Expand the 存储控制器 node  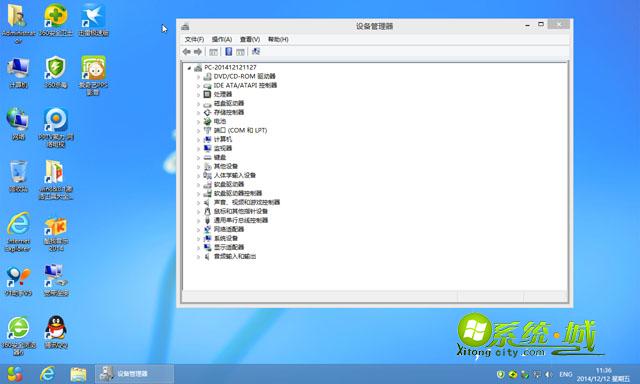pyautogui.click(x=198, y=113)
